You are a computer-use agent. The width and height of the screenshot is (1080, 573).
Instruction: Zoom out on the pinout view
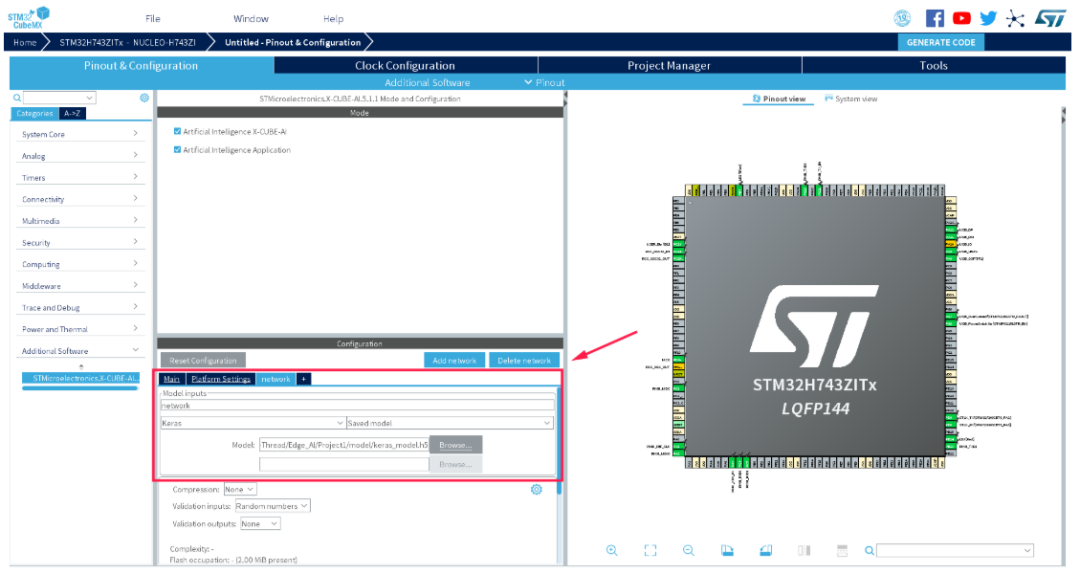click(688, 550)
